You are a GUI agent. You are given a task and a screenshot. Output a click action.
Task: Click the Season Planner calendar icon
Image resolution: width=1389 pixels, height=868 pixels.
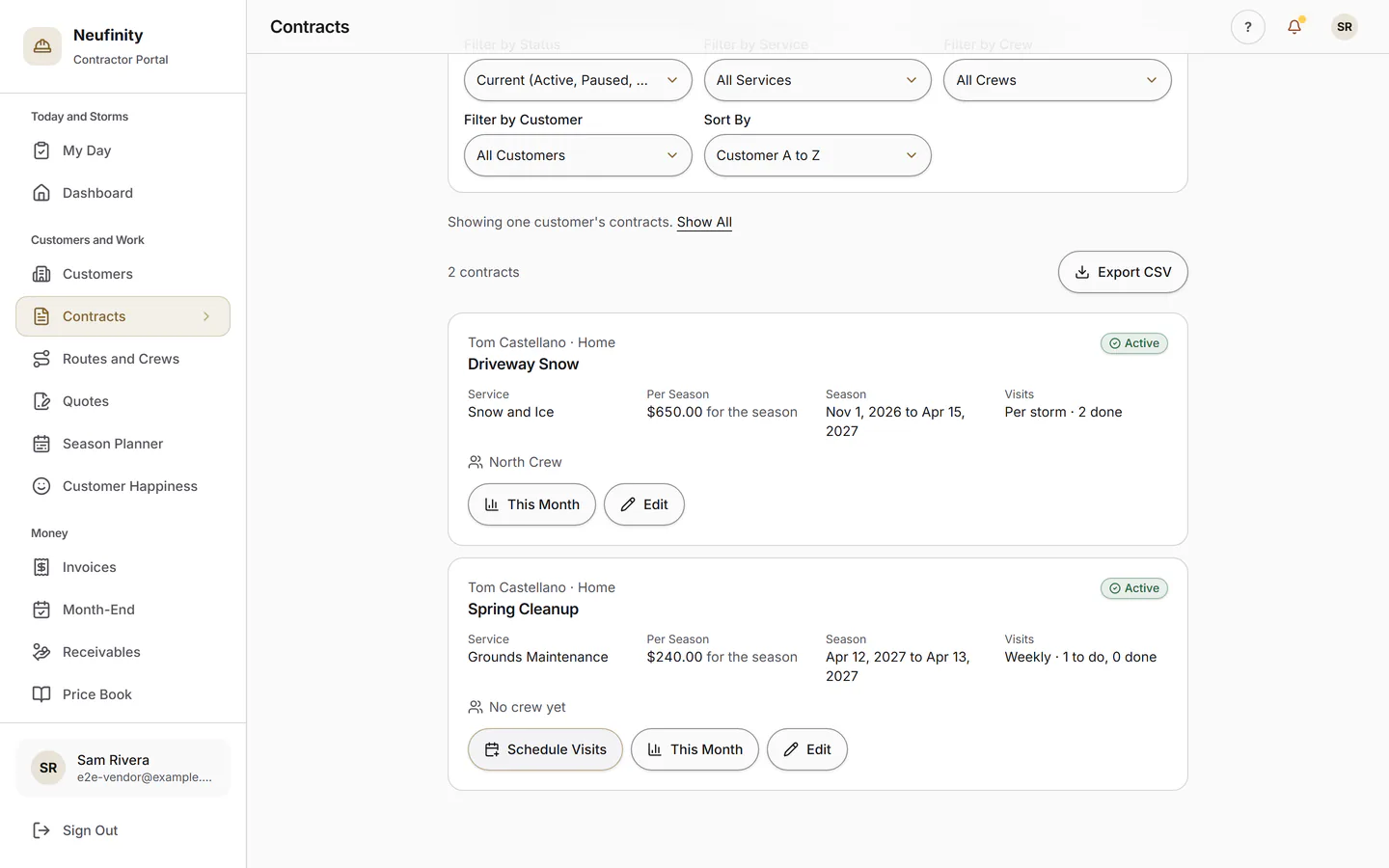[41, 444]
